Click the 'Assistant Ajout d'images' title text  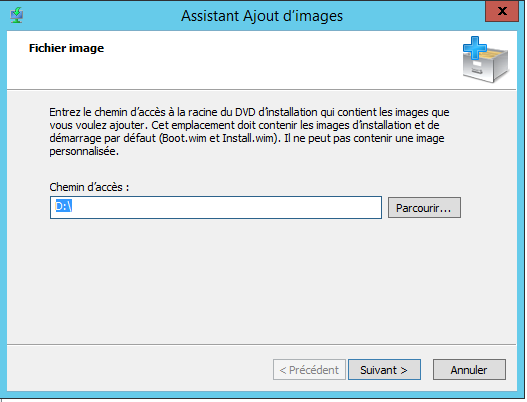click(262, 16)
